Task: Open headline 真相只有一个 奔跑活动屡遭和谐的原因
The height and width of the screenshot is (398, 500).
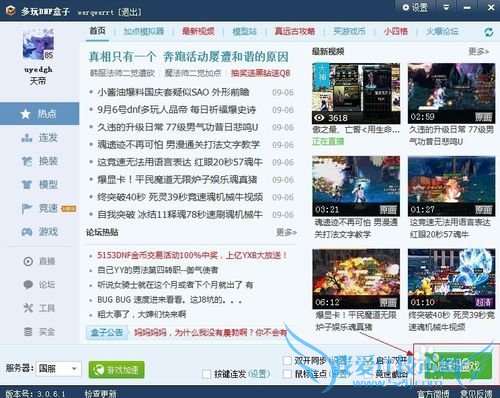Action: pos(189,57)
